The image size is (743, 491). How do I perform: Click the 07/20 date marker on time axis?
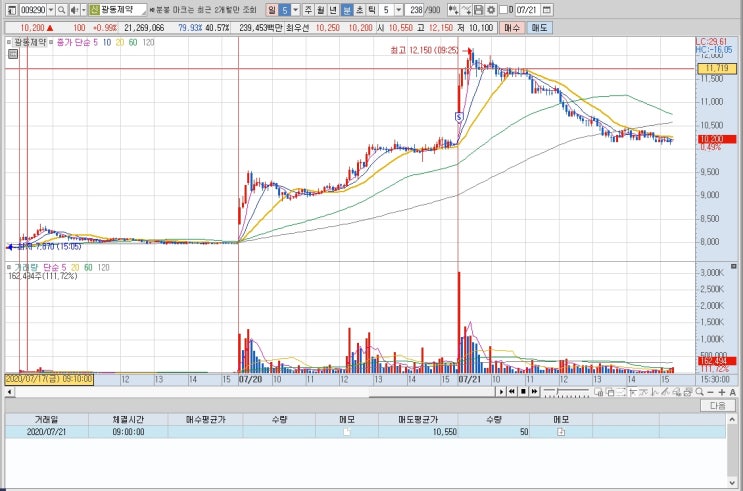click(250, 380)
